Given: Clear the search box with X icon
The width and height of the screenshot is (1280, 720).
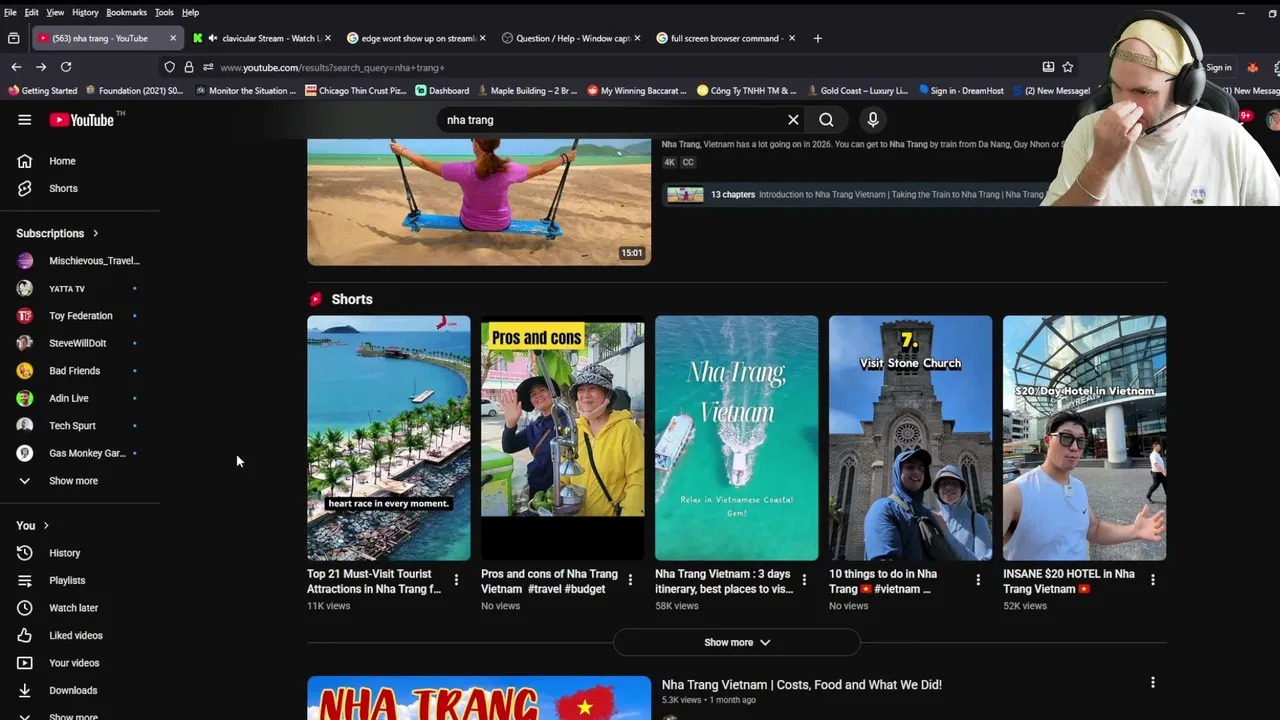Looking at the screenshot, I should [793, 120].
